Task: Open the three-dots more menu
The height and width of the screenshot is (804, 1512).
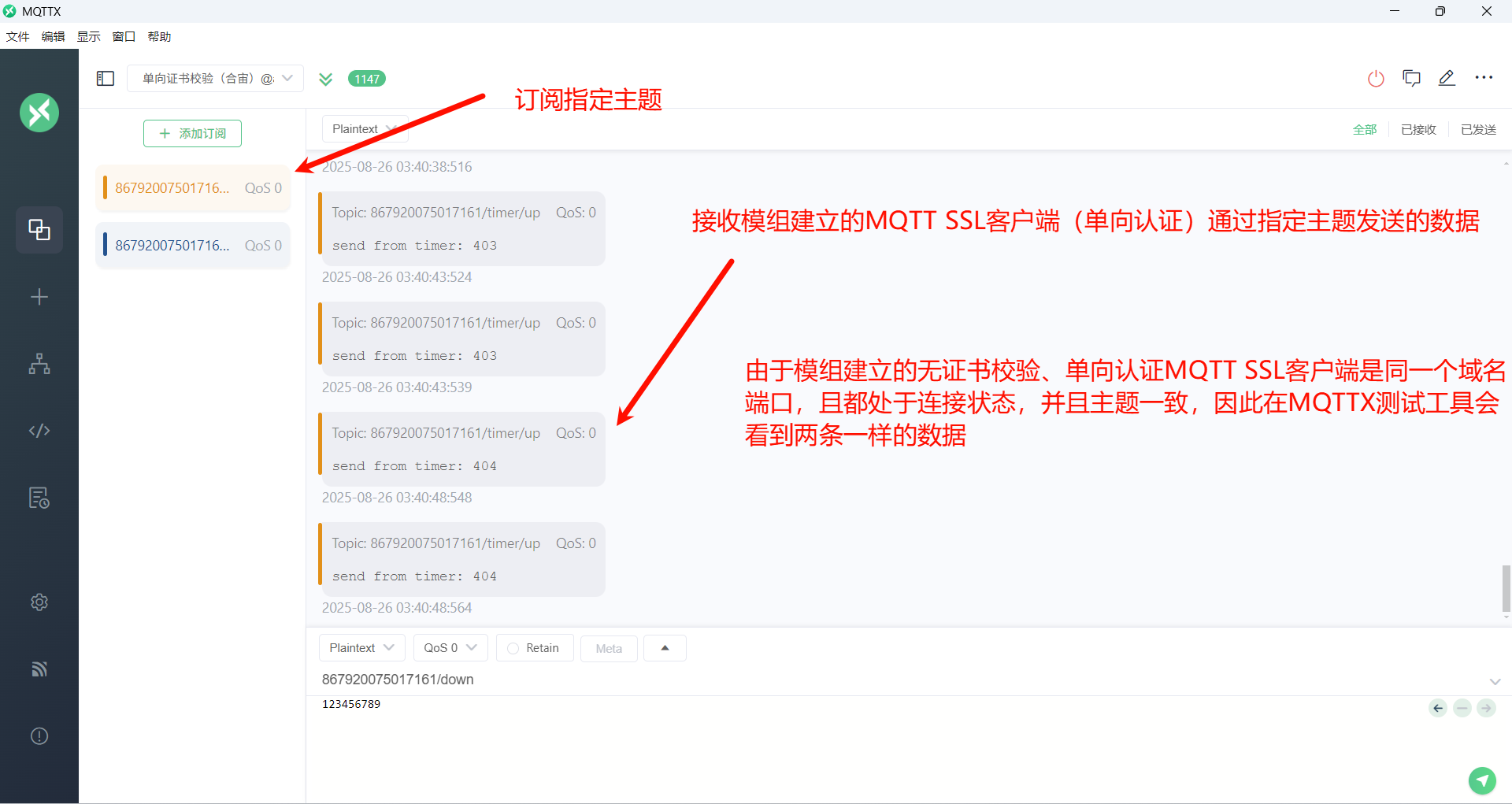Action: click(x=1484, y=77)
